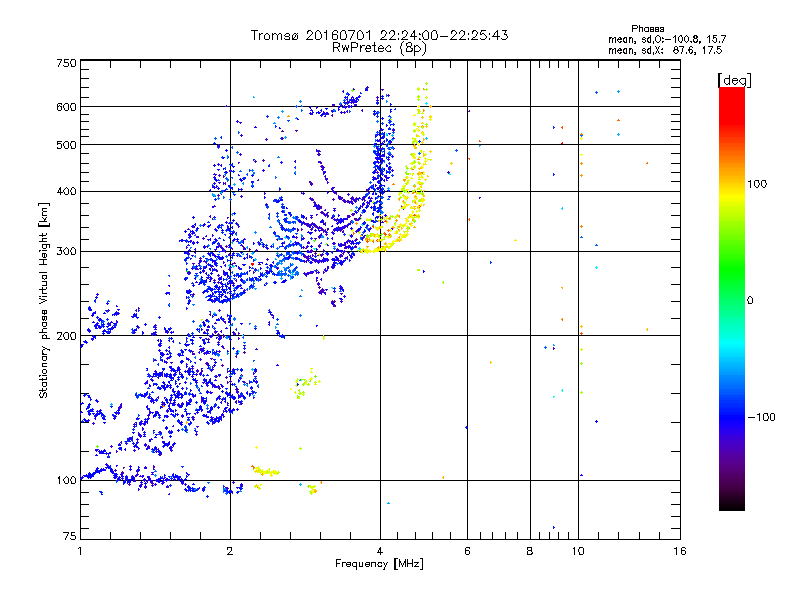This screenshot has width=800, height=600.
Task: Click the phase colorbar gradient
Action: pyautogui.click(x=732, y=298)
